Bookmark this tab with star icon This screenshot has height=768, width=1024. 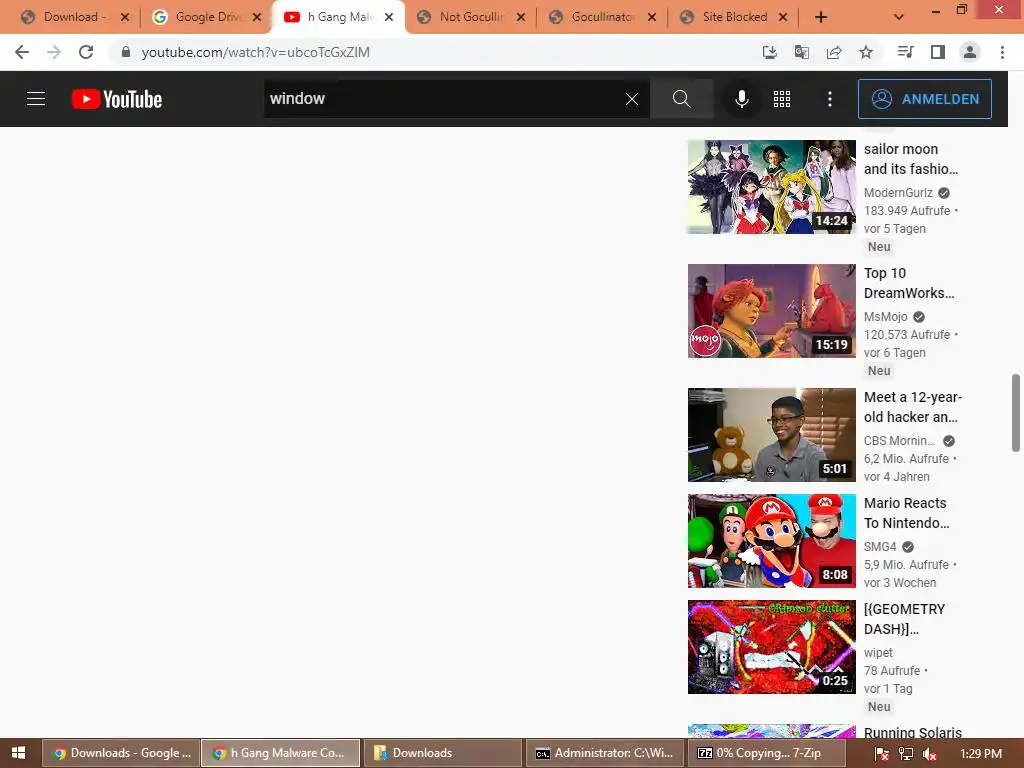[x=866, y=52]
